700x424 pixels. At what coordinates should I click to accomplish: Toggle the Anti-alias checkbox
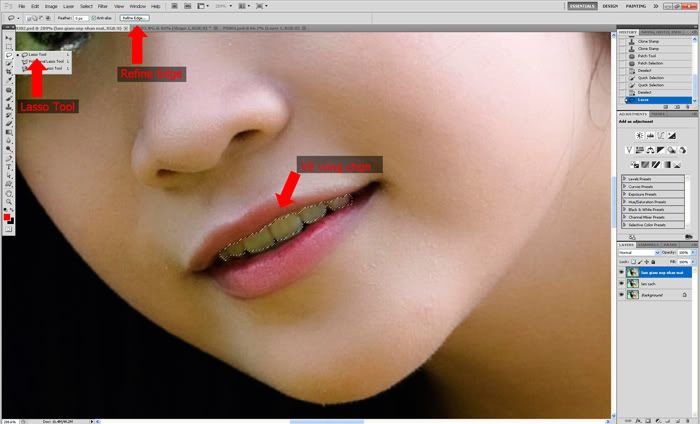[94, 18]
